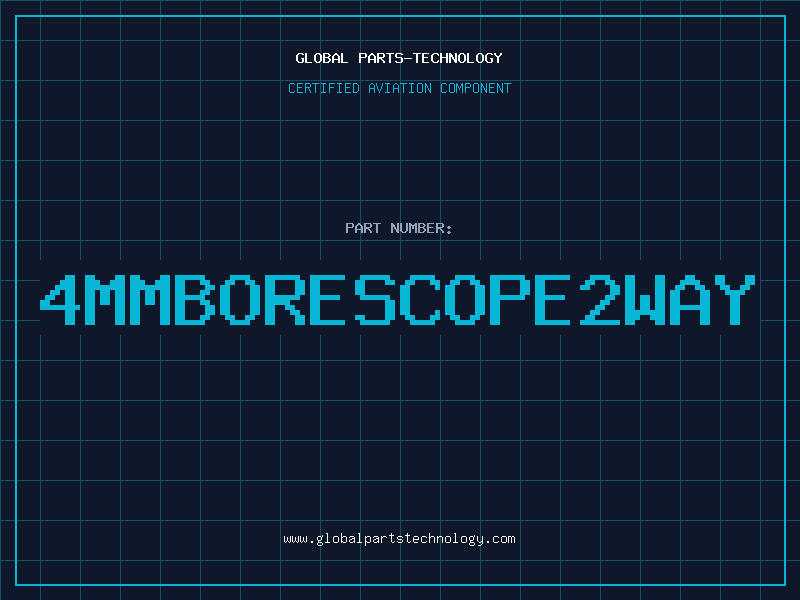Select the part number 4MMBORESCOPE2WAY
The image size is (800, 600).
click(398, 300)
